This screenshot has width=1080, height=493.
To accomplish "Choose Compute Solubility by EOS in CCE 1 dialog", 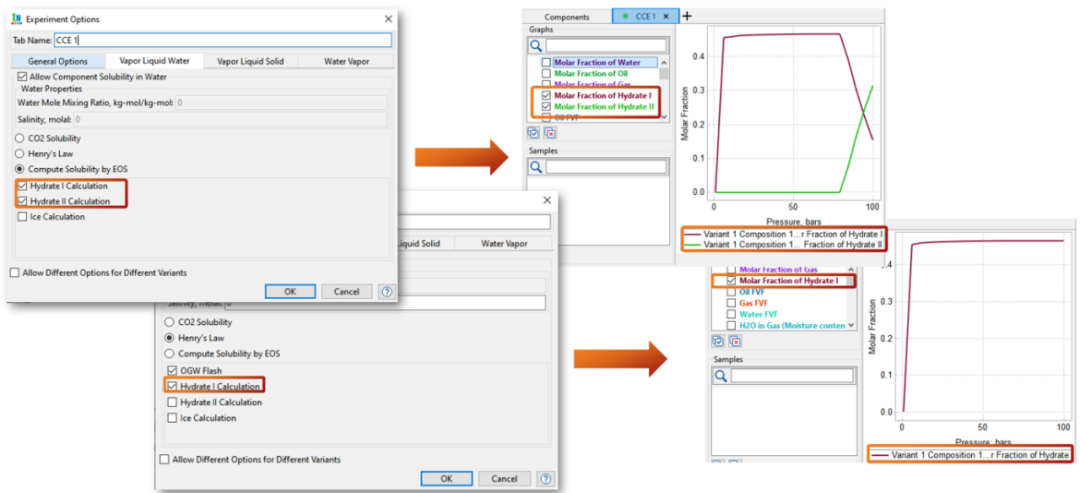I will [20, 169].
